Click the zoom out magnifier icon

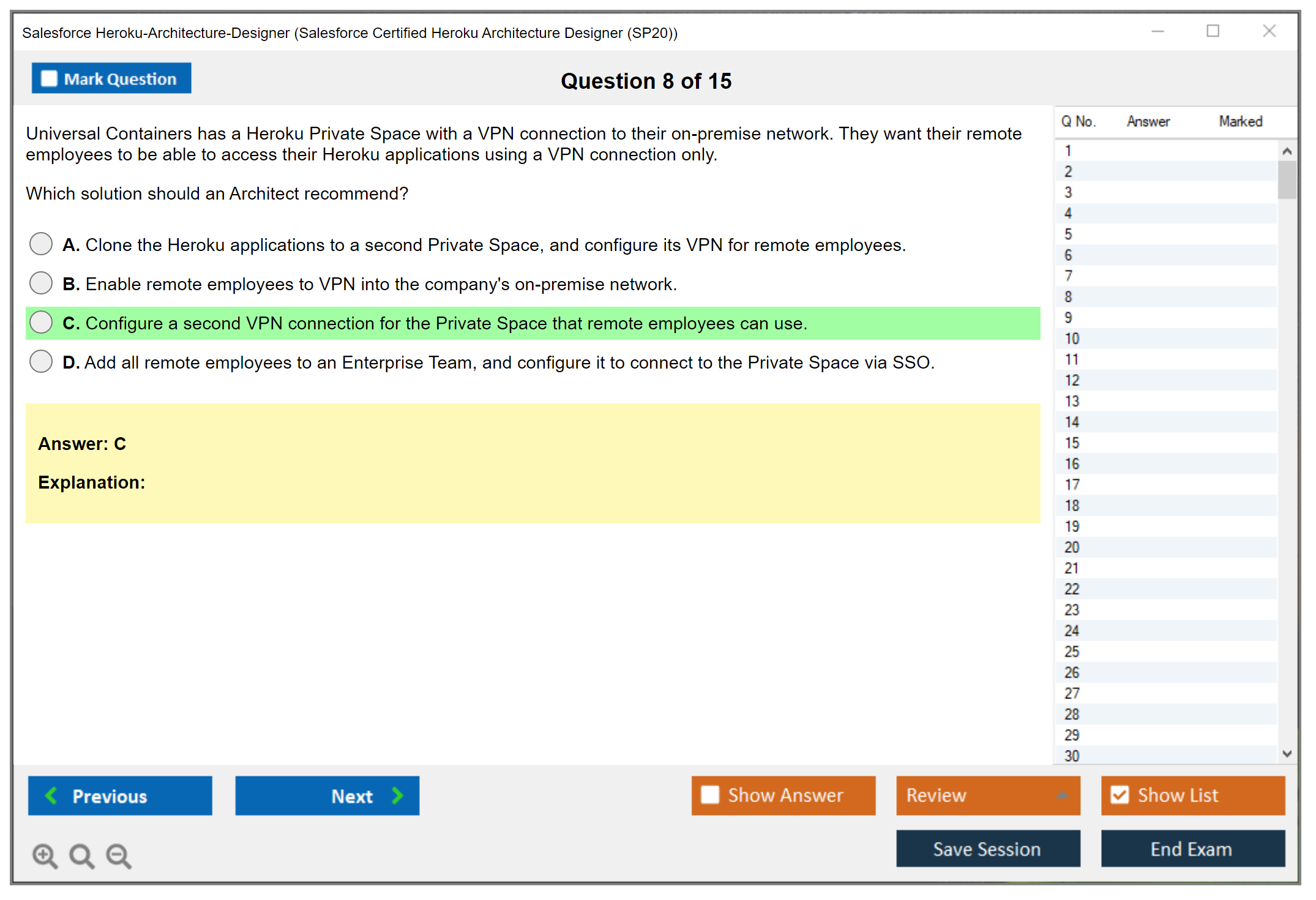click(118, 855)
